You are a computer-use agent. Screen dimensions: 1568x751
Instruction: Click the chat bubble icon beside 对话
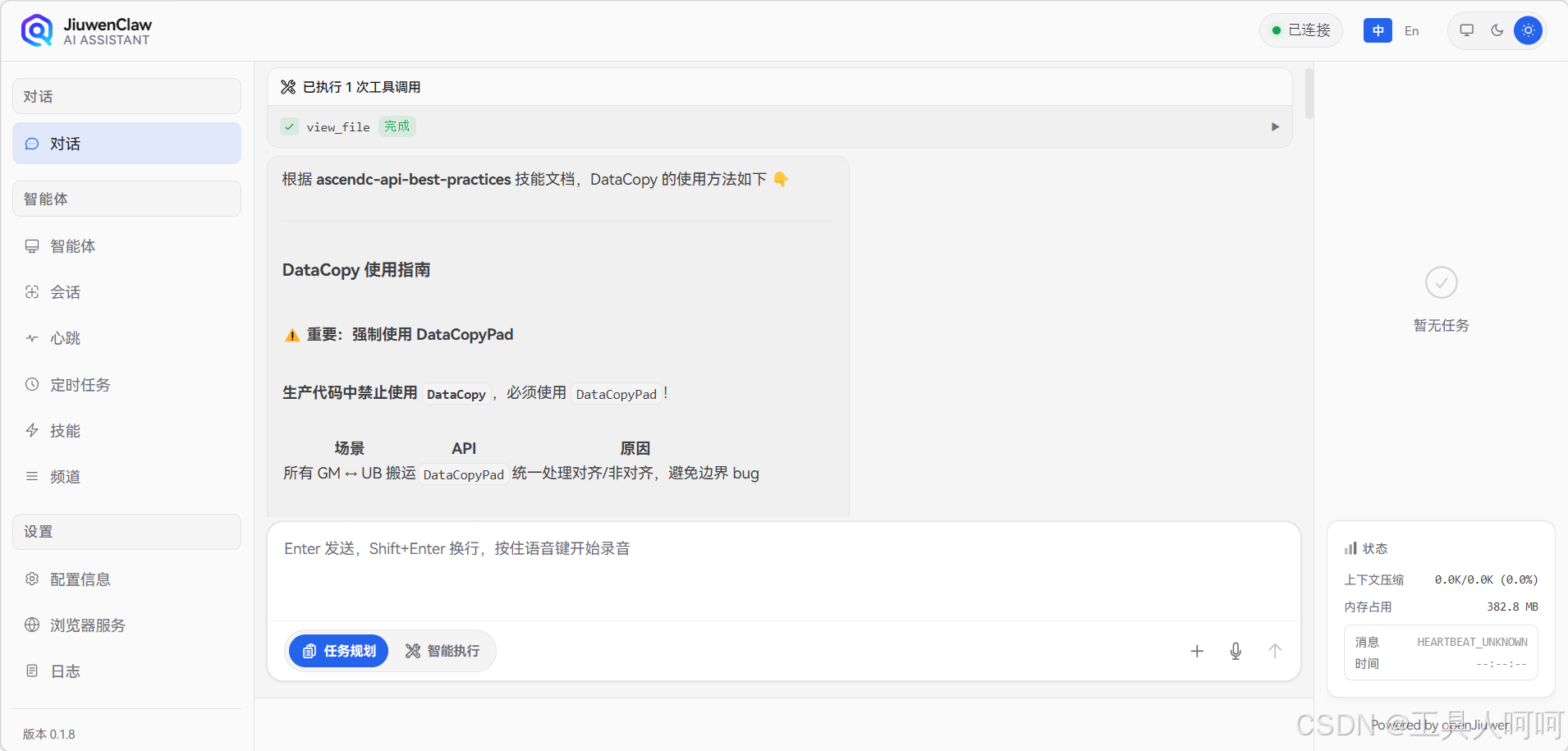32,144
